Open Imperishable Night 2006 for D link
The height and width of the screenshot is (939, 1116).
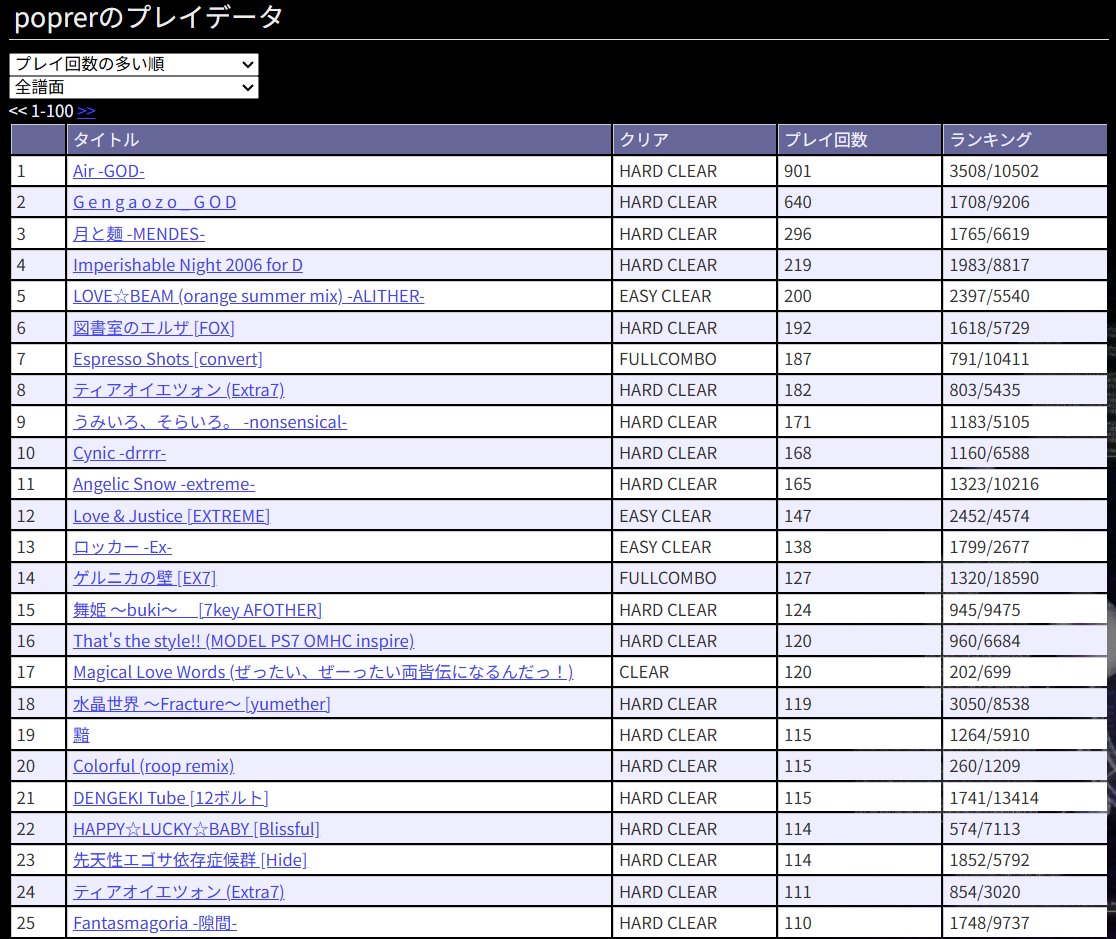coord(188,265)
